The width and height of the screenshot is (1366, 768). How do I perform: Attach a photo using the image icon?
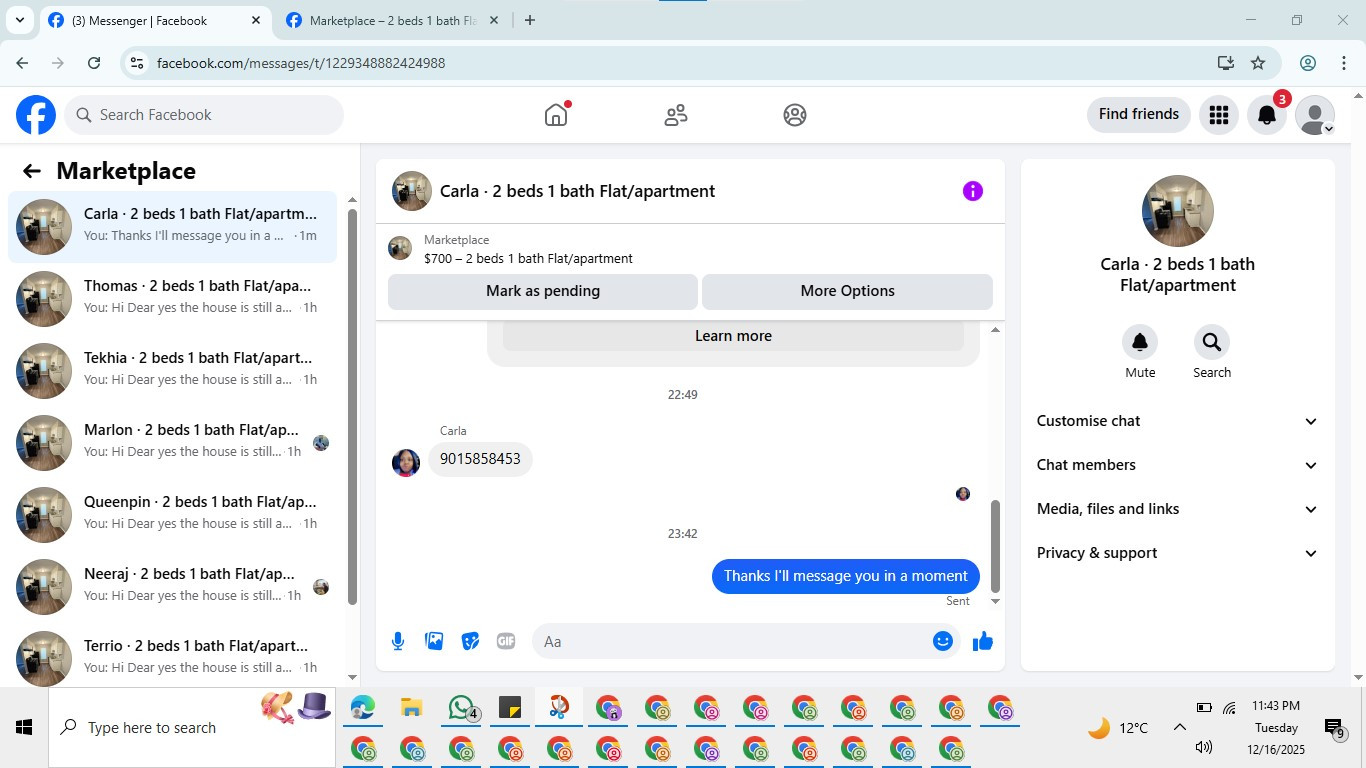tap(434, 641)
